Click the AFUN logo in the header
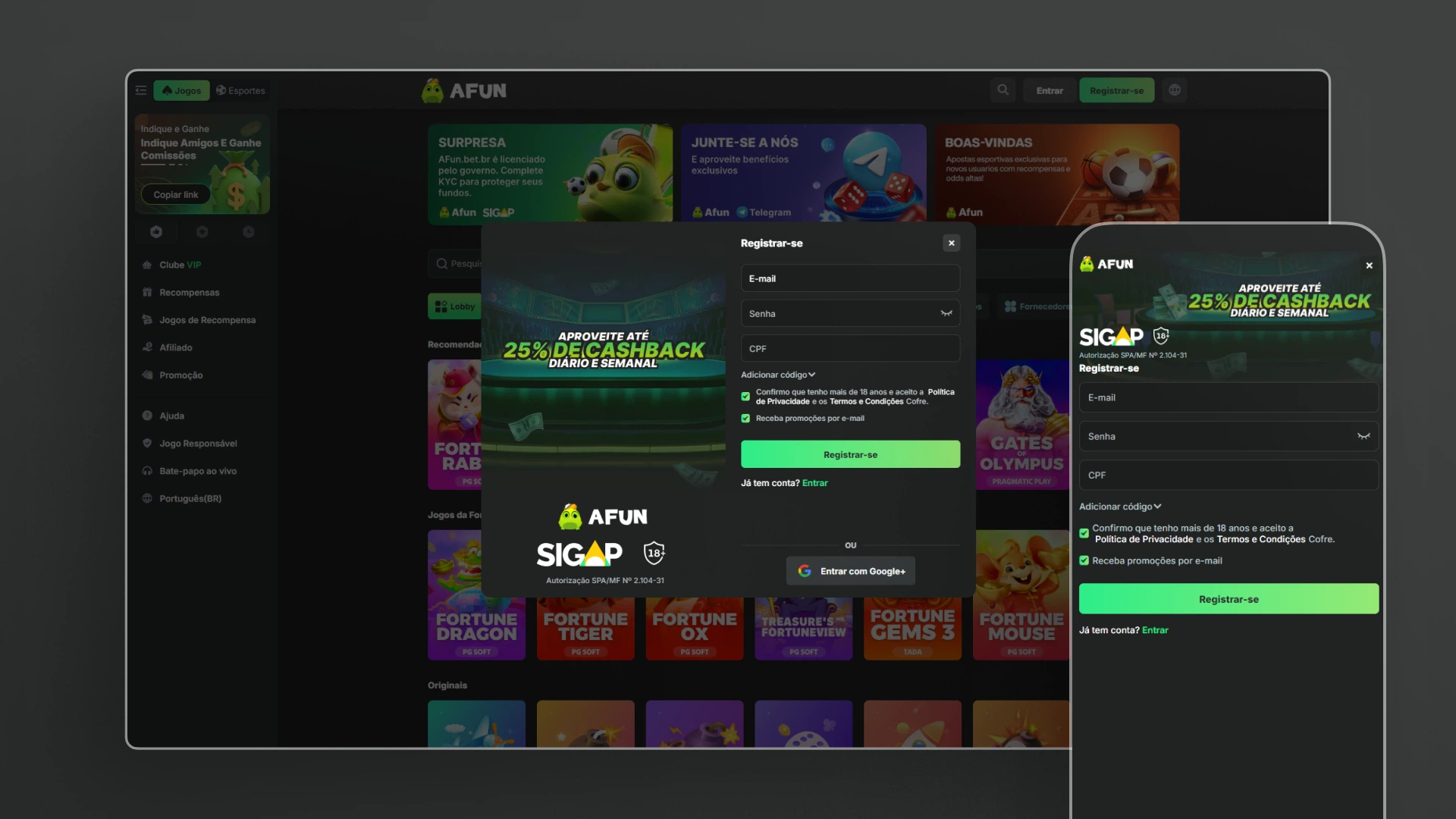This screenshot has height=819, width=1456. 464,90
